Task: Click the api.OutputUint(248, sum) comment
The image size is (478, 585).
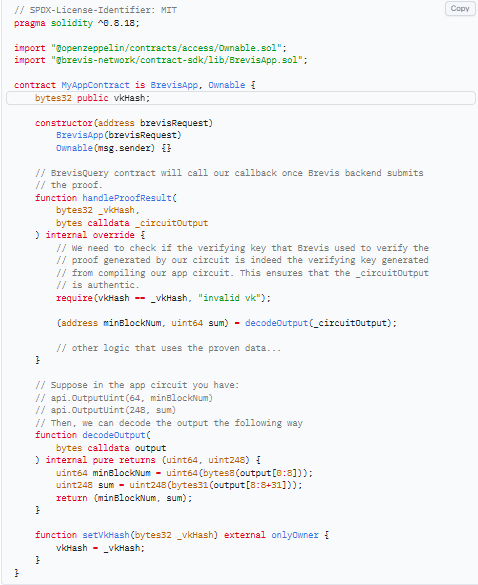Action: click(105, 410)
